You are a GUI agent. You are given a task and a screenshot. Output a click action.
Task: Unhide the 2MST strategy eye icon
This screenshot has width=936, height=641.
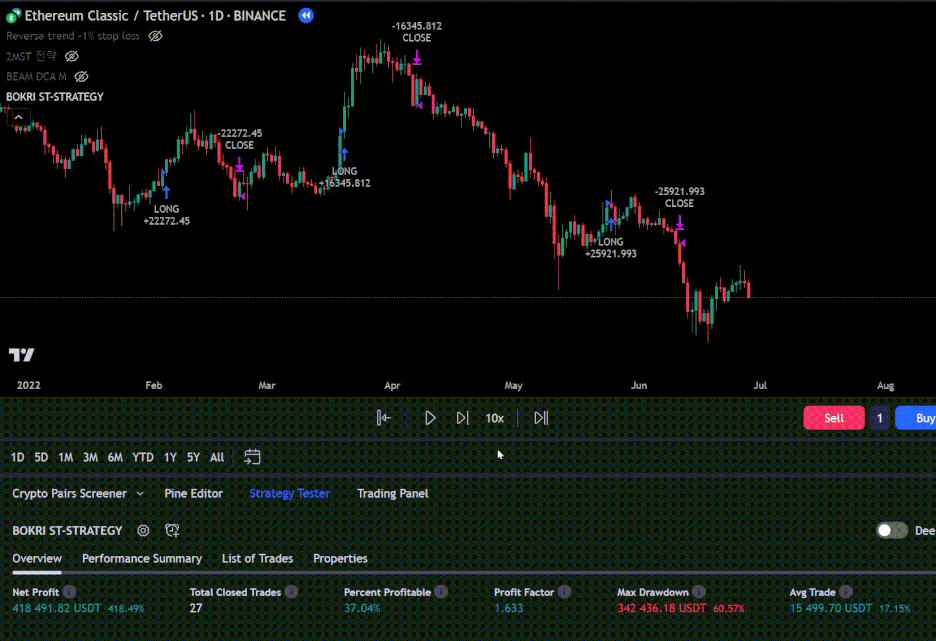pos(72,56)
